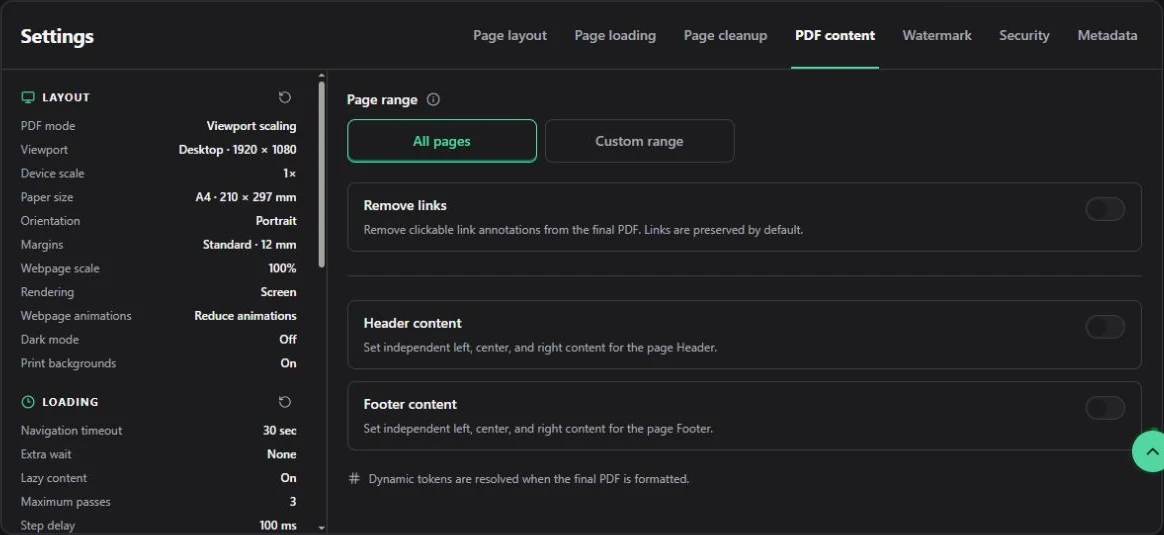Image resolution: width=1164 pixels, height=535 pixels.
Task: Click the green scroll-to-top arrow button
Action: [x=1150, y=450]
